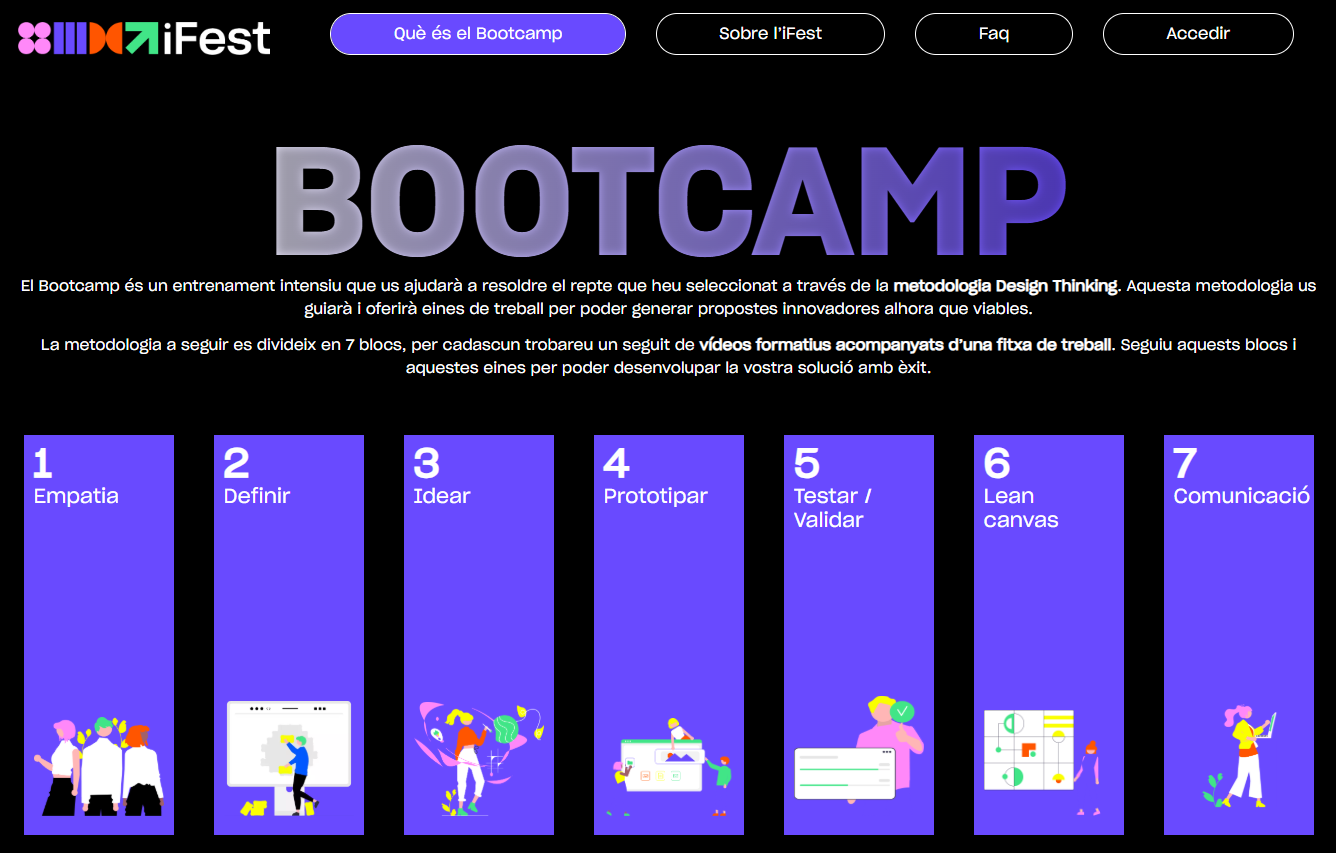The image size is (1336, 853).
Task: Open the Què és el Bootcamp tab
Action: [477, 34]
